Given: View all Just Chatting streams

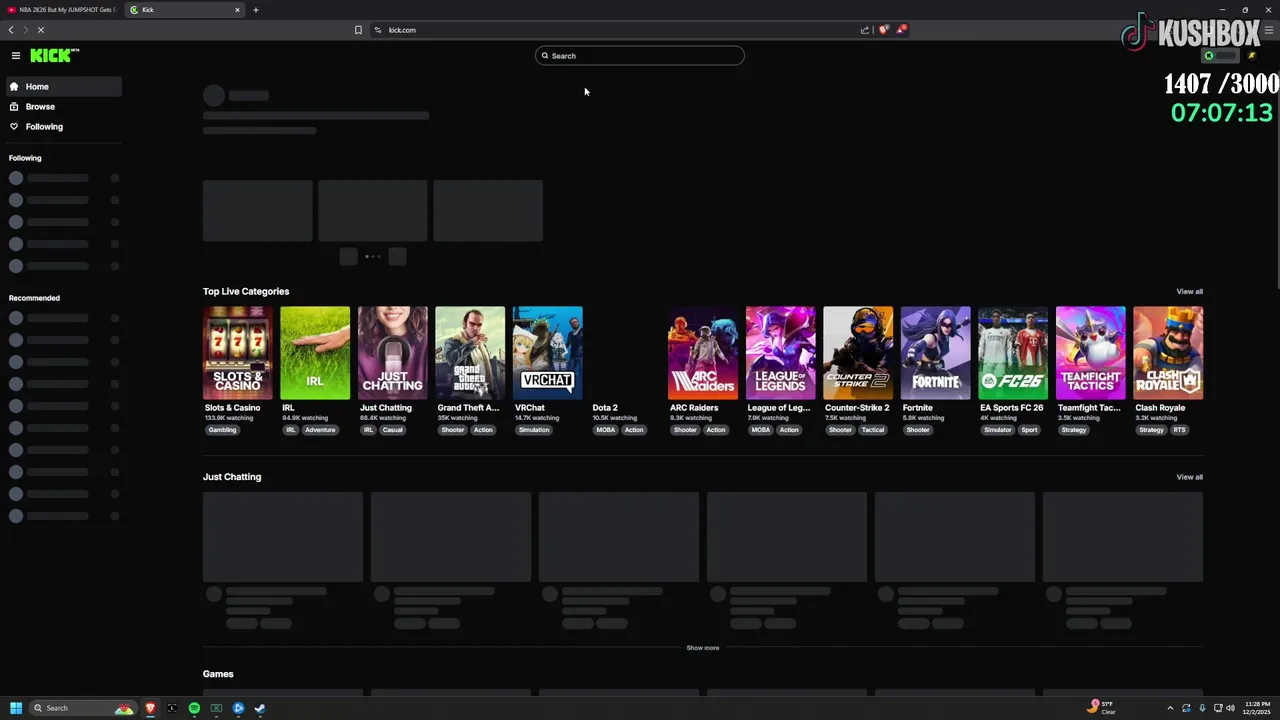Looking at the screenshot, I should [1189, 477].
